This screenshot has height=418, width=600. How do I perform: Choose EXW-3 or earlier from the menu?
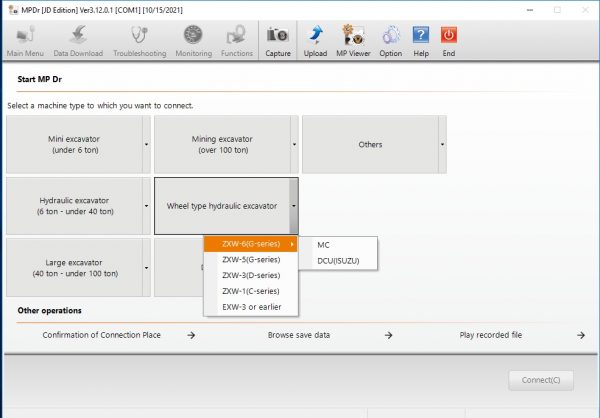(251, 307)
